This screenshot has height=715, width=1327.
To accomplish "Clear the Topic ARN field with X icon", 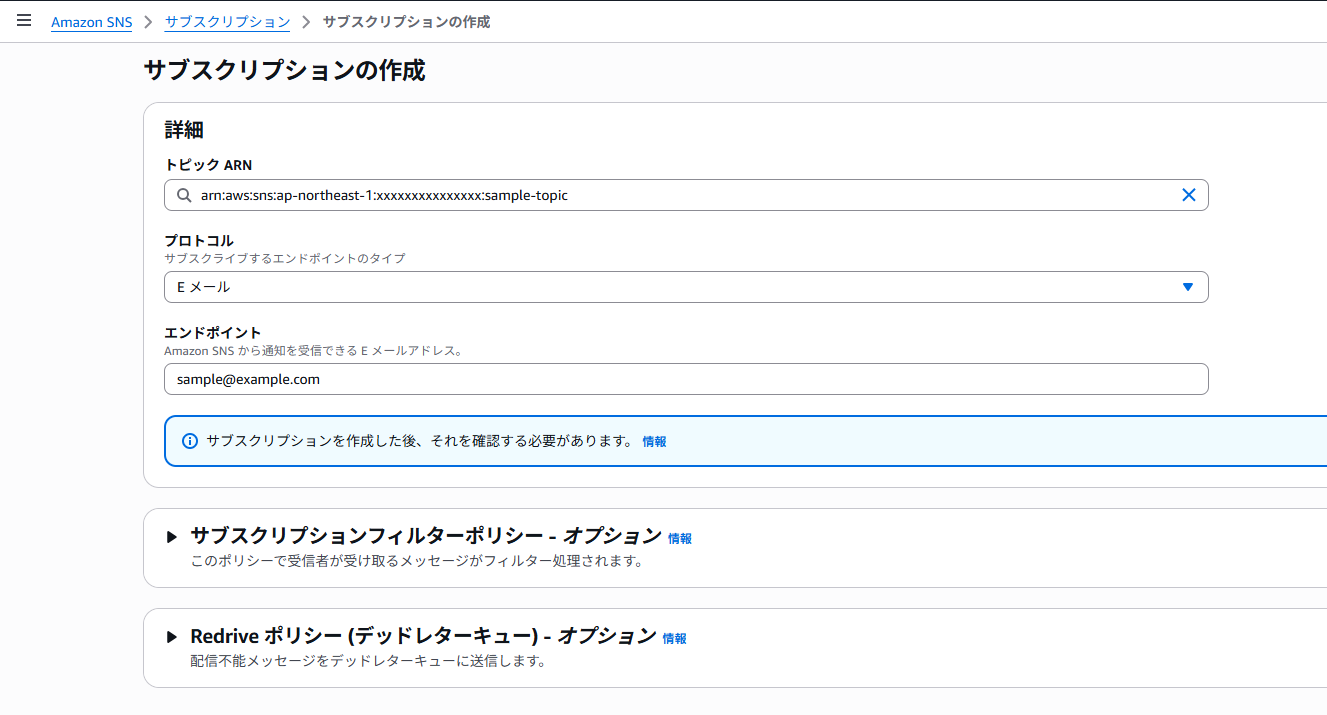I will click(1188, 195).
